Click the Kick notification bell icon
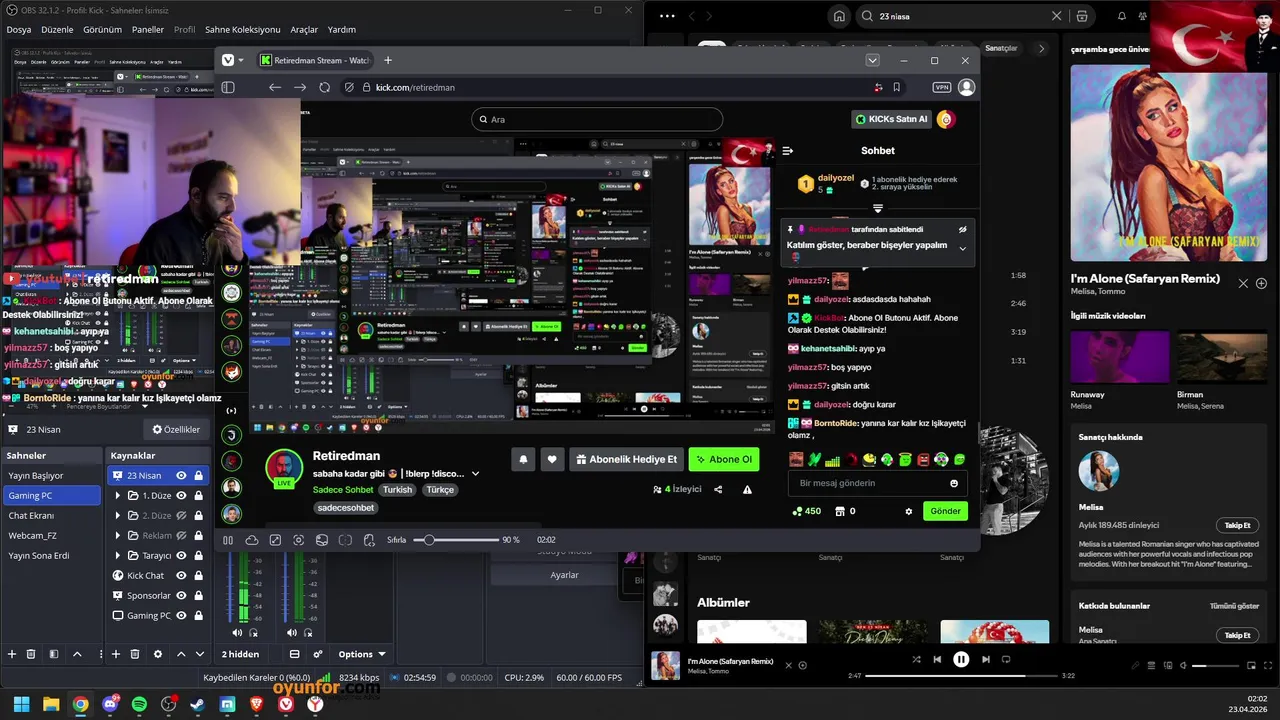Image resolution: width=1280 pixels, height=720 pixels. pos(523,459)
